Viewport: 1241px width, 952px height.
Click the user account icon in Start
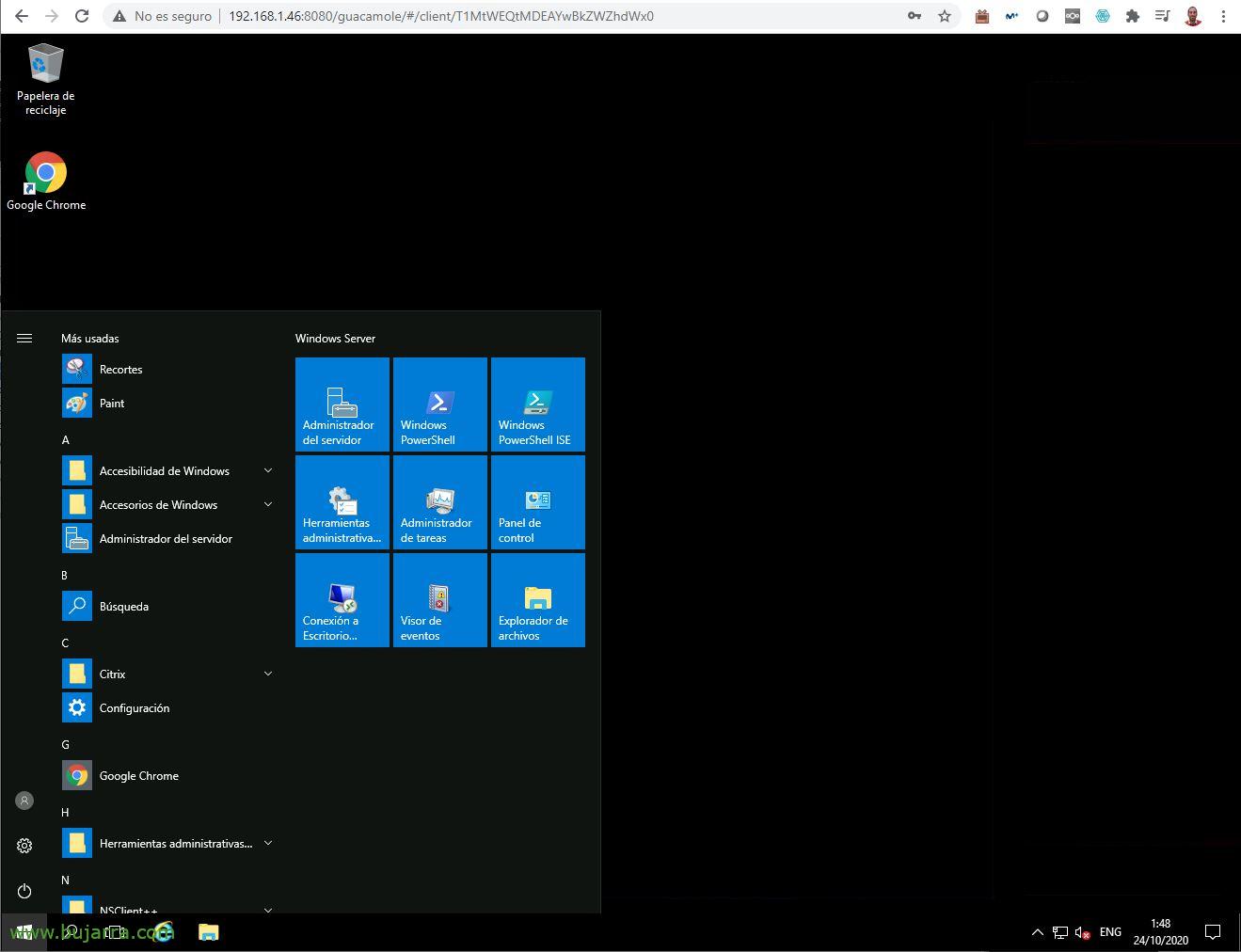pos(24,801)
